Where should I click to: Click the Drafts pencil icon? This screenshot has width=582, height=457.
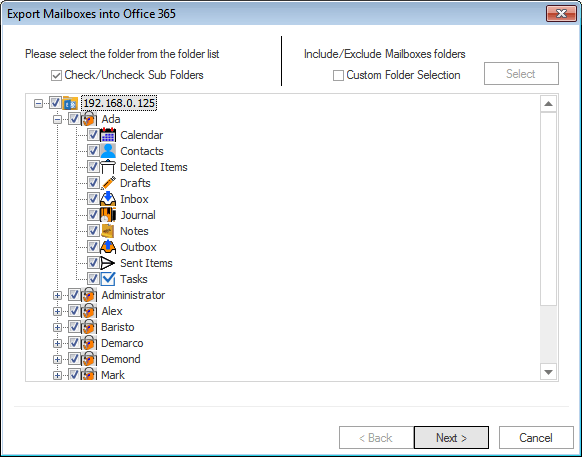[108, 183]
